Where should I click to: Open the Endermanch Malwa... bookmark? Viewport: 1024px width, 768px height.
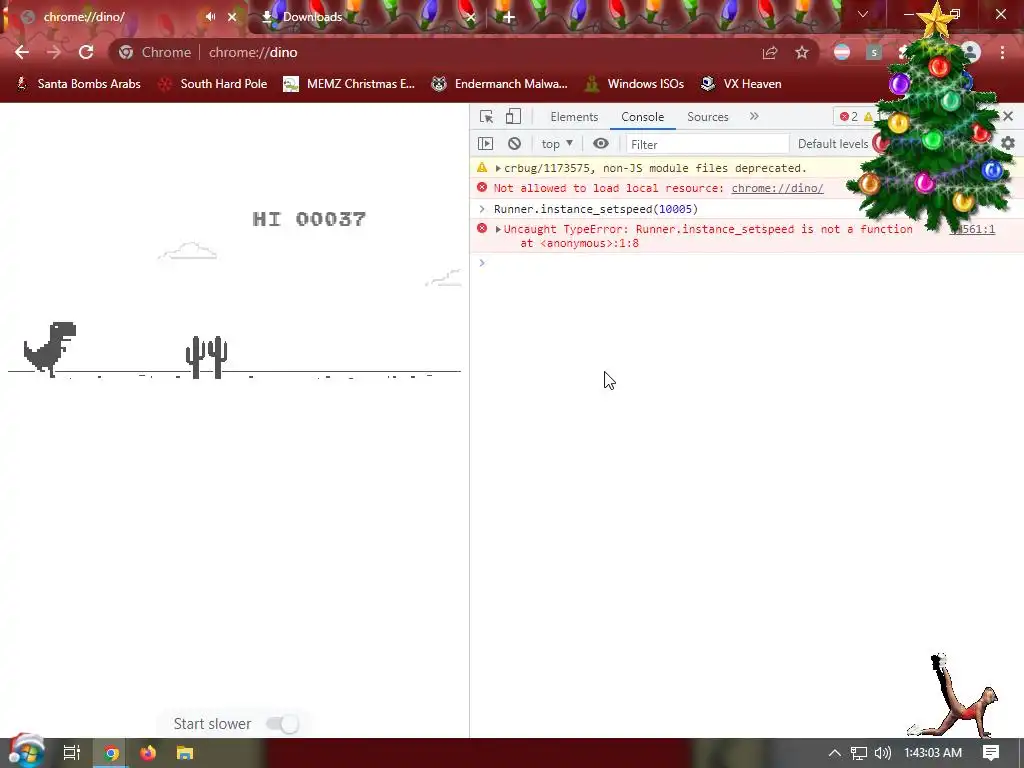[x=500, y=84]
